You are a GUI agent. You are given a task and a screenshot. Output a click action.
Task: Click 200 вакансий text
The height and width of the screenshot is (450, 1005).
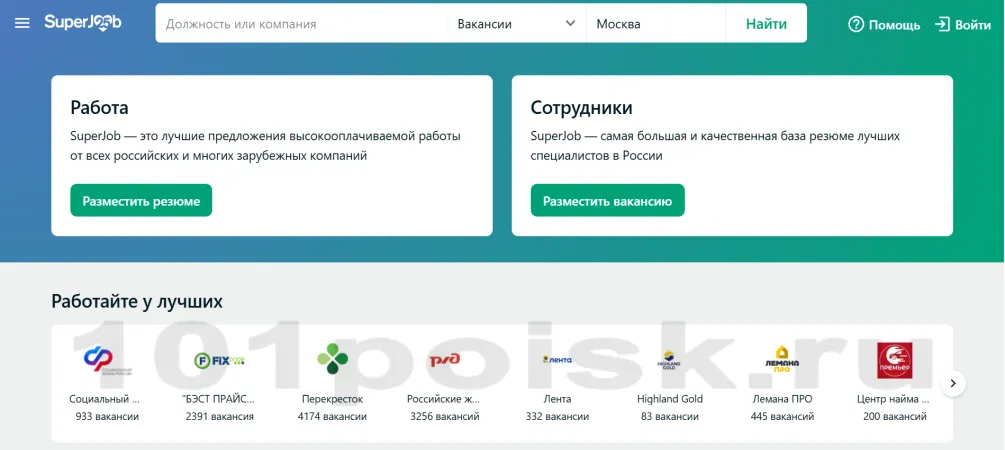tap(895, 417)
